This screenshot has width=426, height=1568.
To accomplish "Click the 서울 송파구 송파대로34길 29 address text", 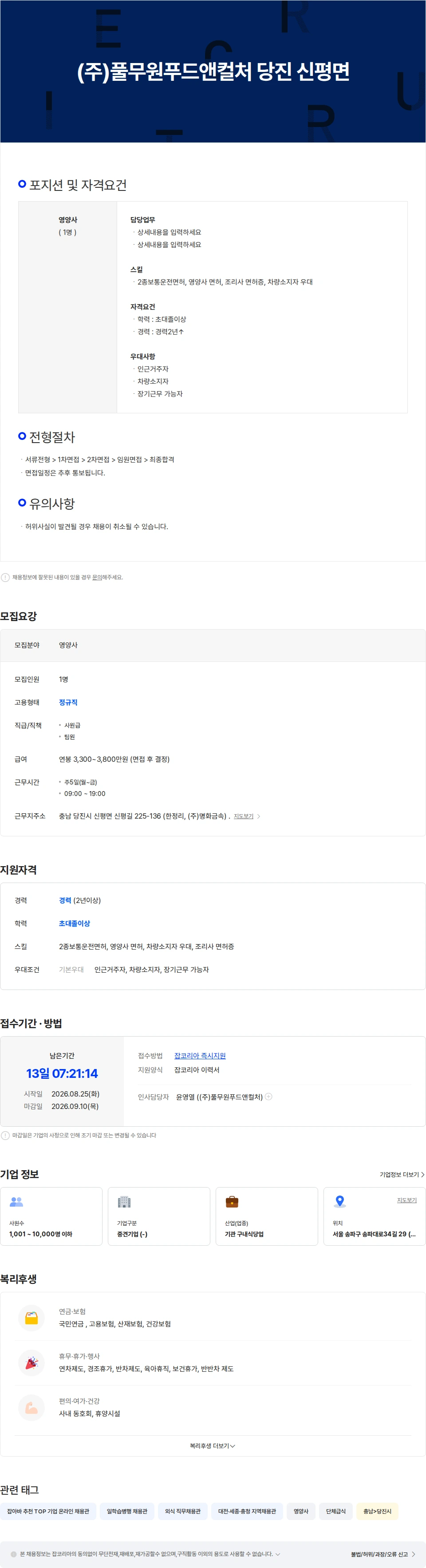I will 374,1234.
